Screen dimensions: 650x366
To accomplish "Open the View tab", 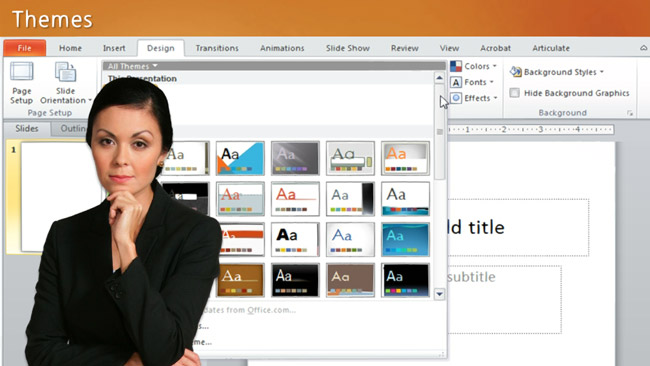I will point(449,48).
